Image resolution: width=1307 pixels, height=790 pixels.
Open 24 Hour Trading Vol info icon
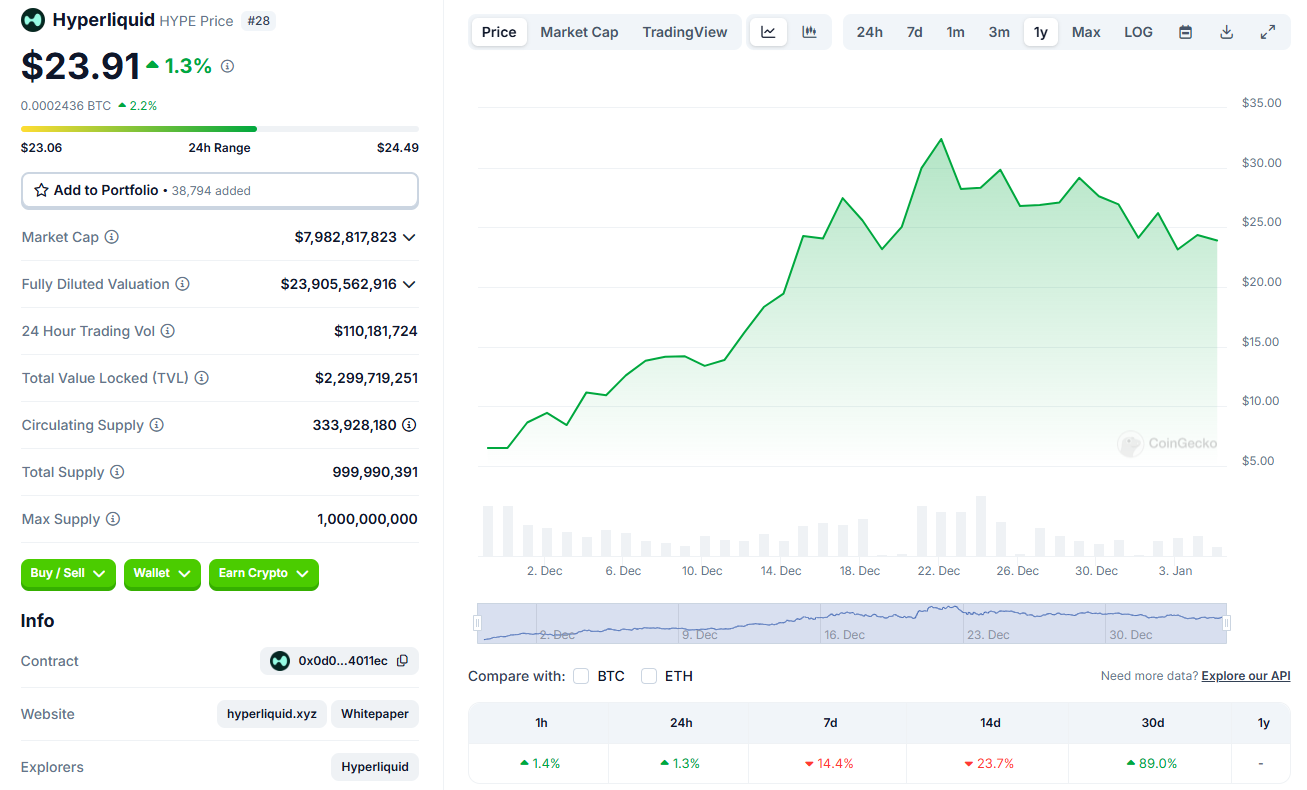click(168, 331)
